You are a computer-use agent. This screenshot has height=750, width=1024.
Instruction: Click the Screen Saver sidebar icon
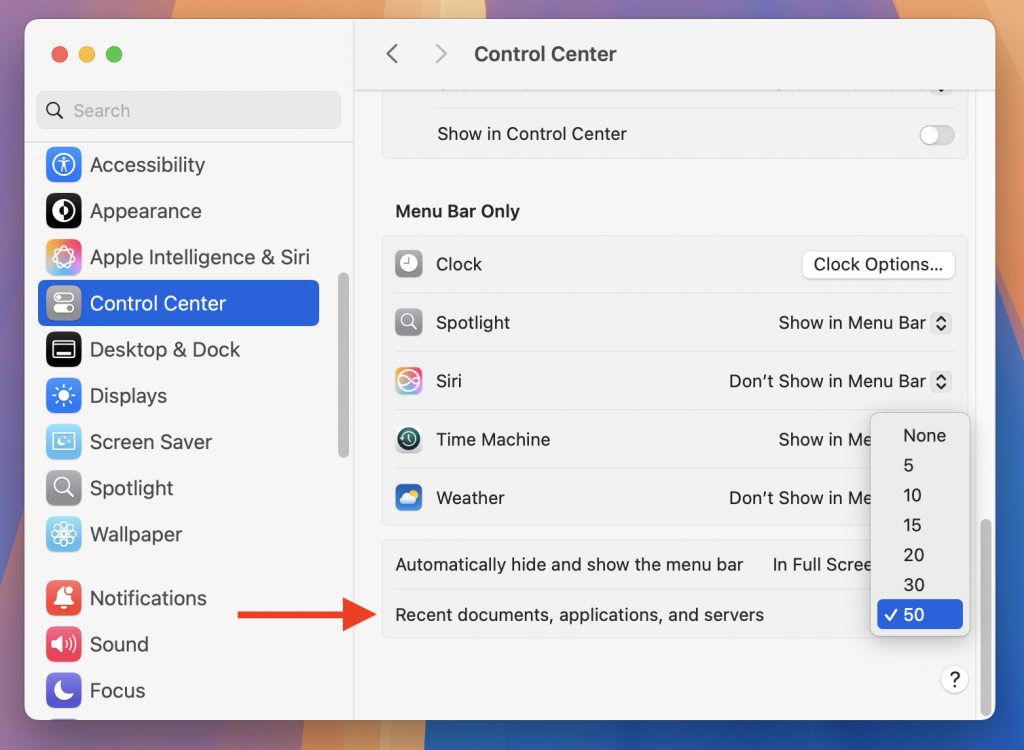click(x=64, y=441)
